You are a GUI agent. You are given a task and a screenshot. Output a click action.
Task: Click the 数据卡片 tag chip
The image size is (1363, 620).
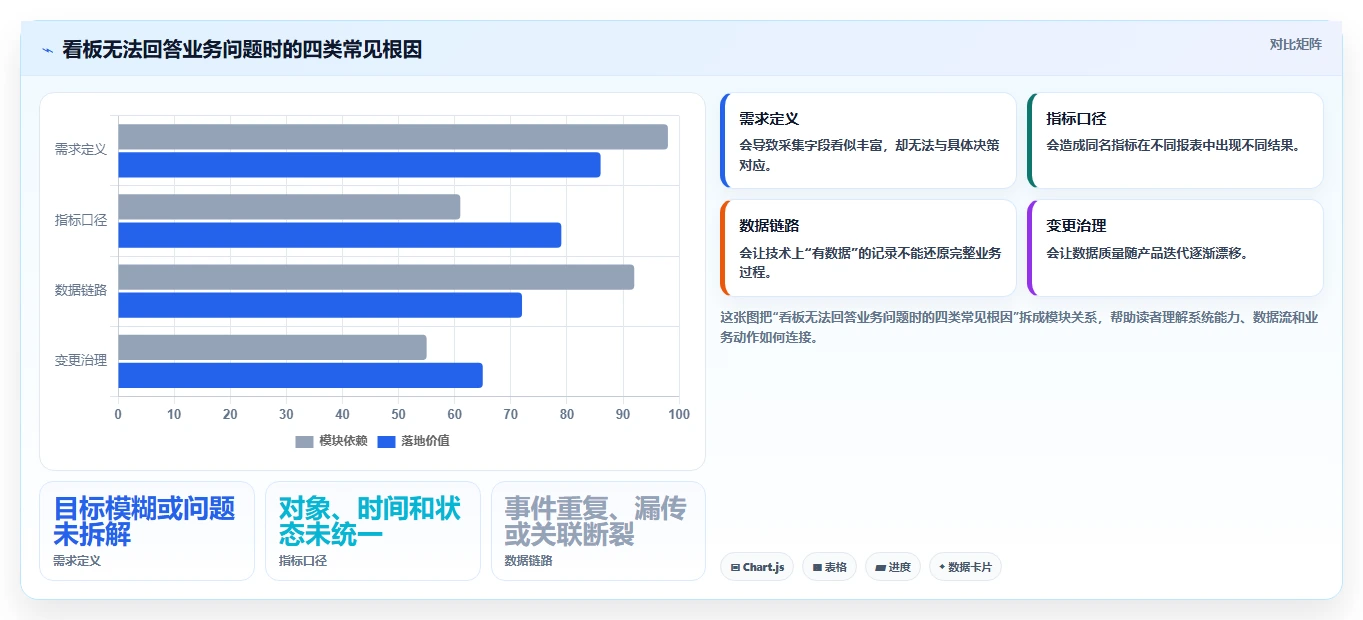[x=965, y=567]
